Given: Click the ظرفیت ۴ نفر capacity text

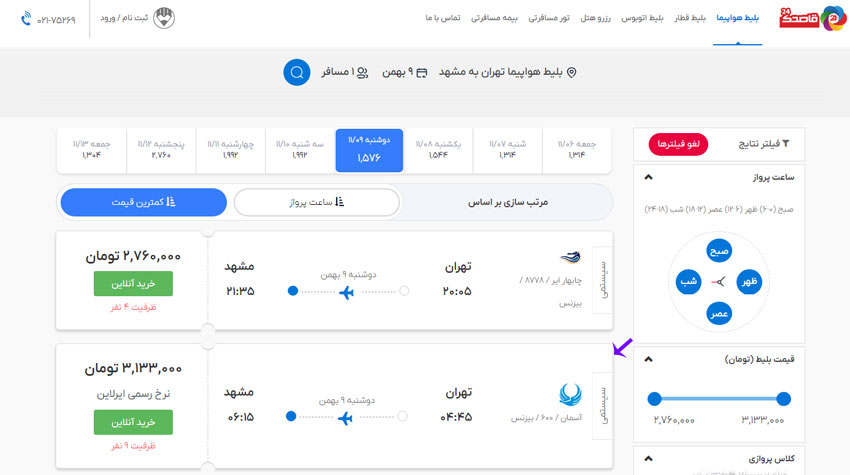Looking at the screenshot, I should coord(133,307).
